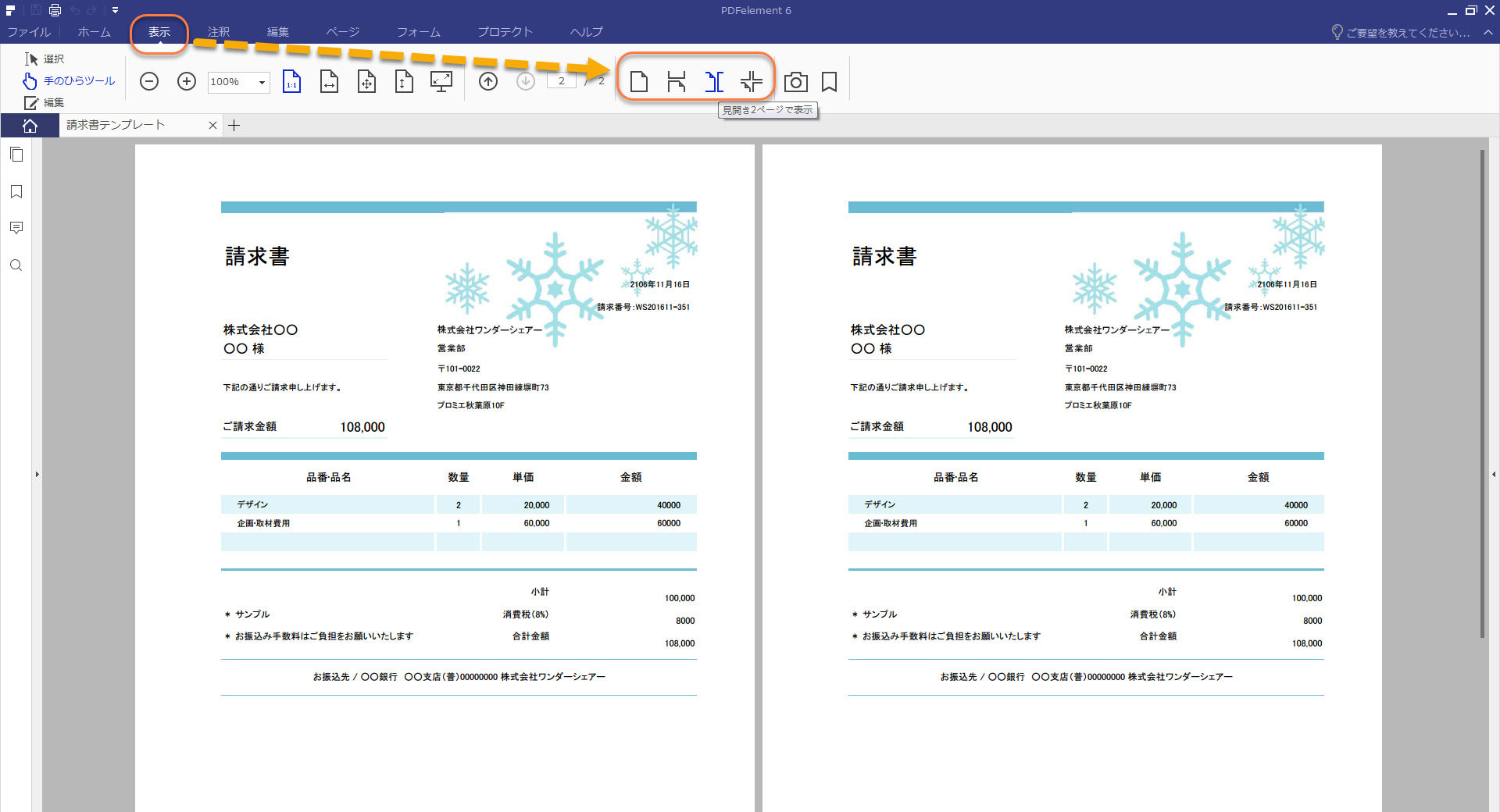Go to next page with down arrow
Viewport: 1500px width, 812px height.
[x=526, y=81]
